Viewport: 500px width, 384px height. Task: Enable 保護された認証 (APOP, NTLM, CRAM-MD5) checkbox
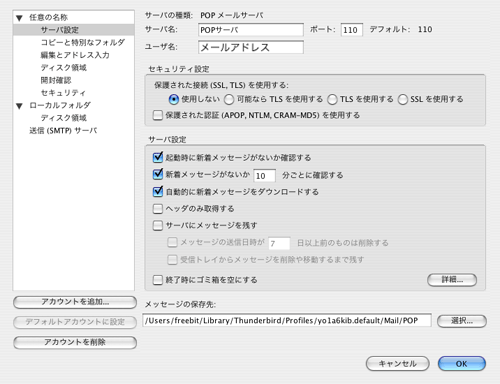click(x=158, y=115)
